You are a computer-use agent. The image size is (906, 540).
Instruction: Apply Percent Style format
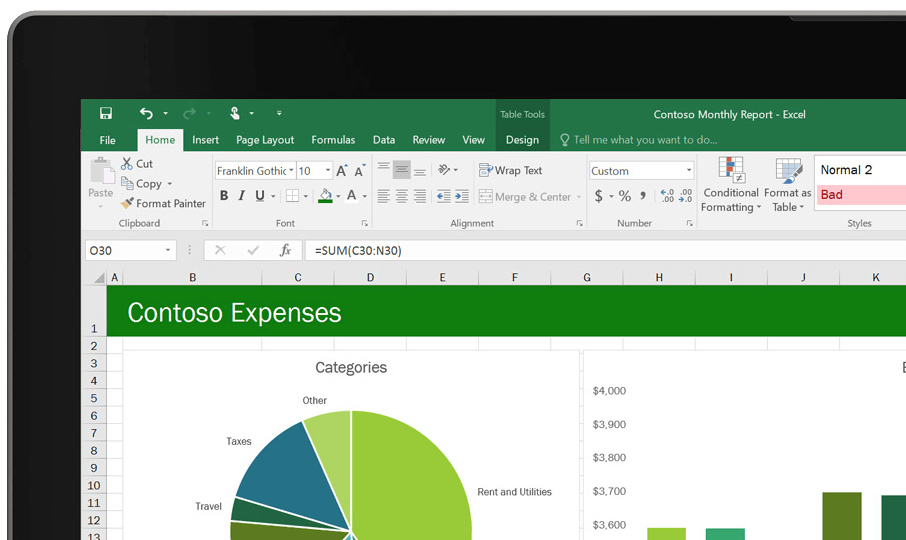pos(625,196)
